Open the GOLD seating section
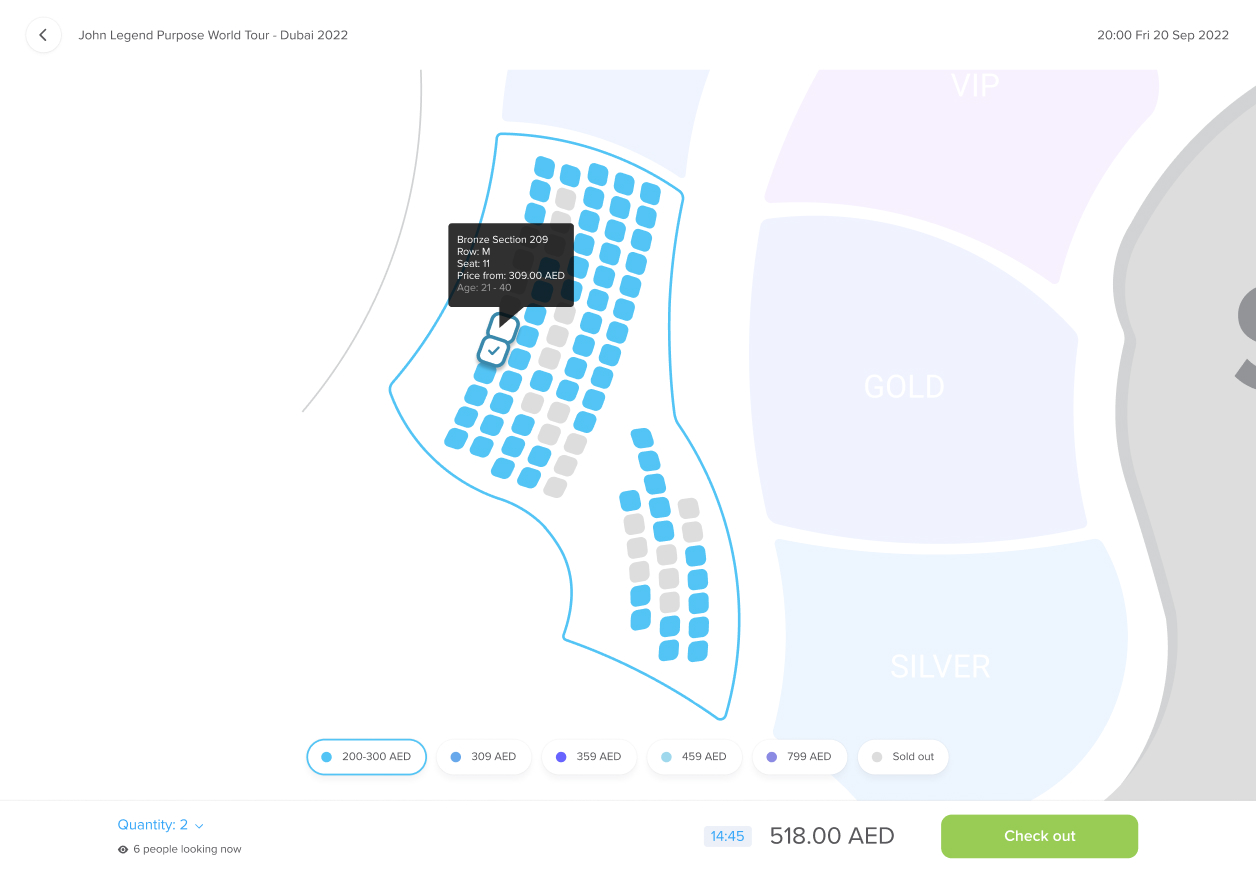Image resolution: width=1256 pixels, height=872 pixels. point(904,387)
